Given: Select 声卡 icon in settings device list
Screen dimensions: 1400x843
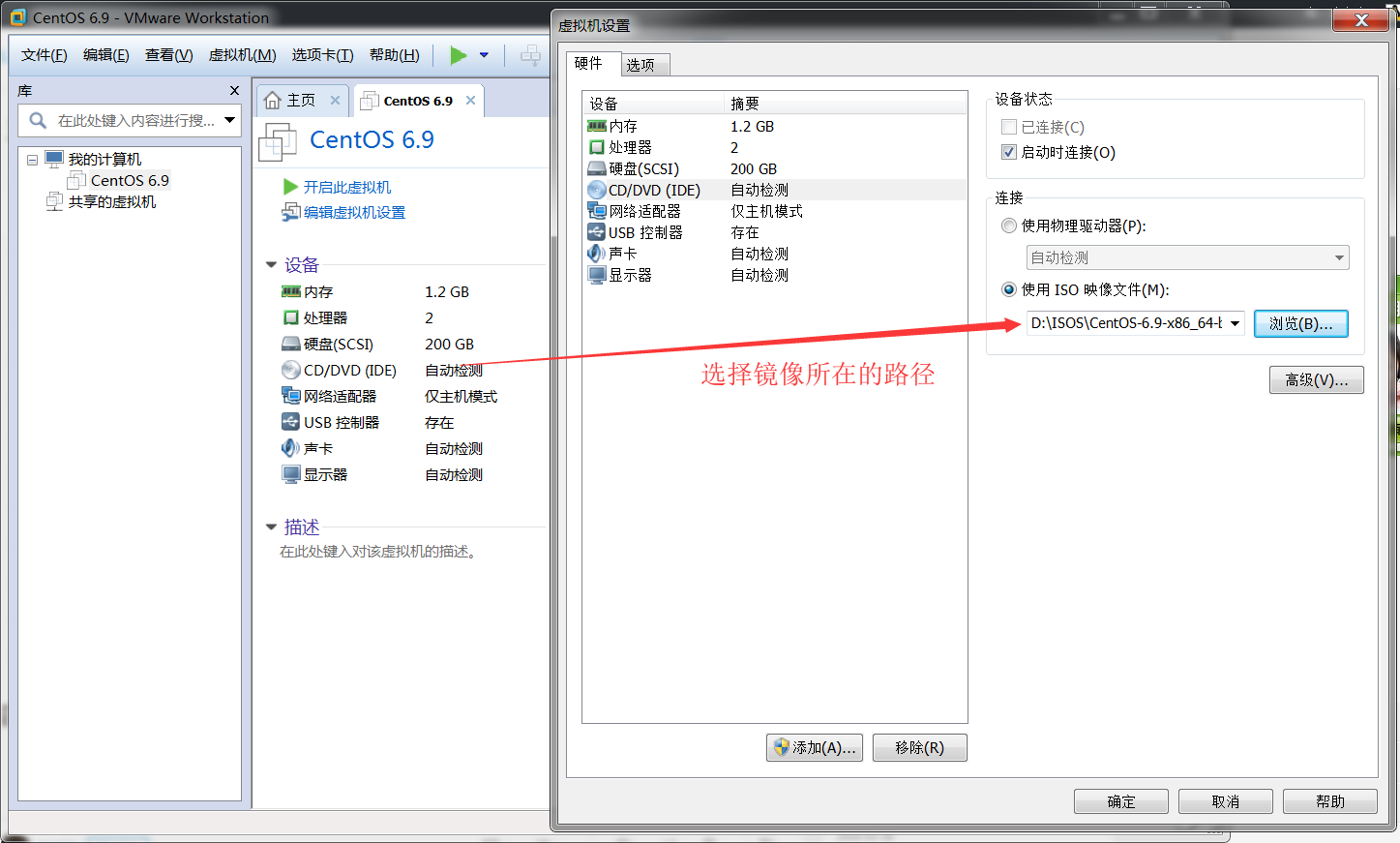Looking at the screenshot, I should [596, 254].
